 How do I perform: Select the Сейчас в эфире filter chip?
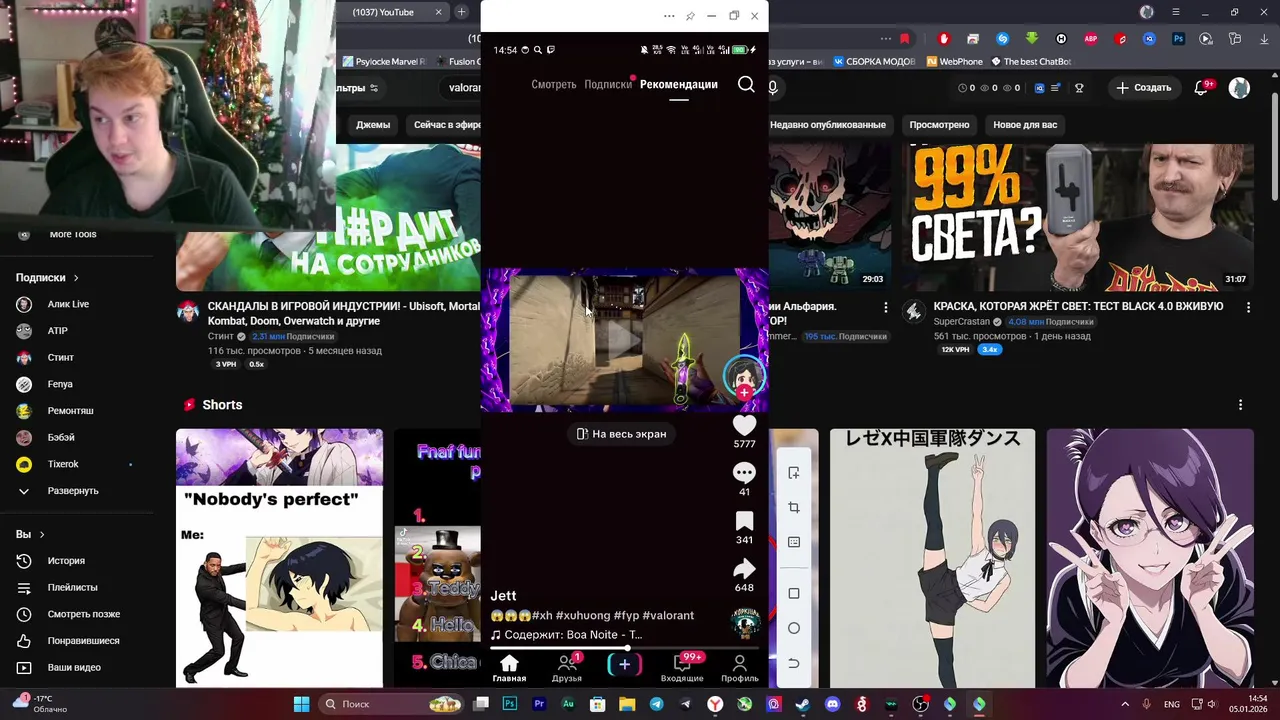click(x=447, y=125)
